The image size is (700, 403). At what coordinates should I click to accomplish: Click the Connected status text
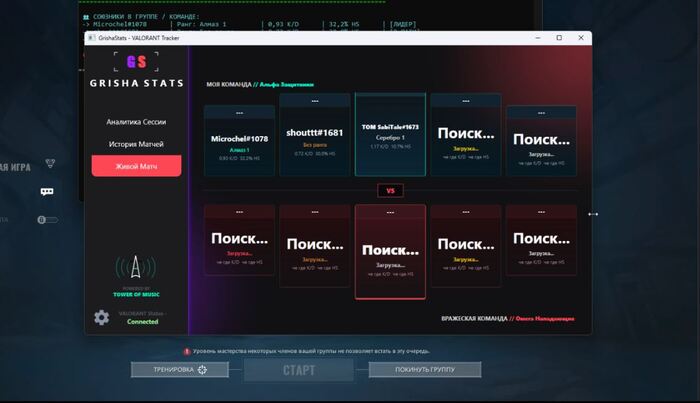(x=142, y=322)
